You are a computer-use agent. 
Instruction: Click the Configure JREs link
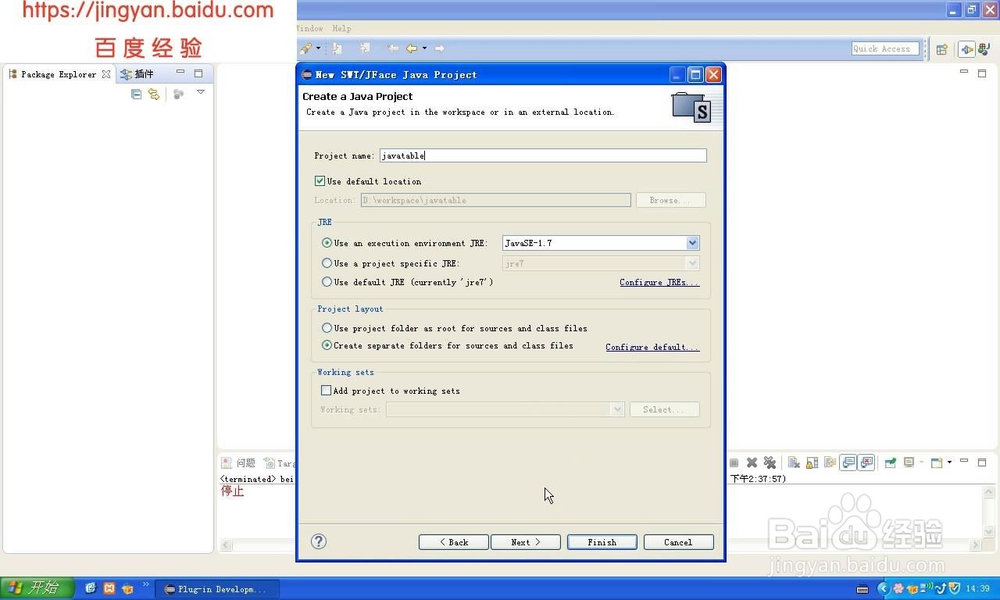pos(658,282)
